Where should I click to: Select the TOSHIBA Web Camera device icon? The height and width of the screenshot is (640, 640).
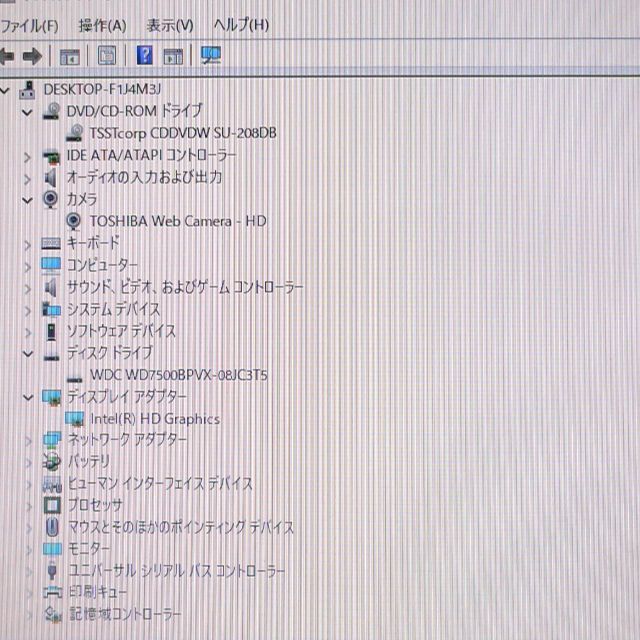point(73,222)
